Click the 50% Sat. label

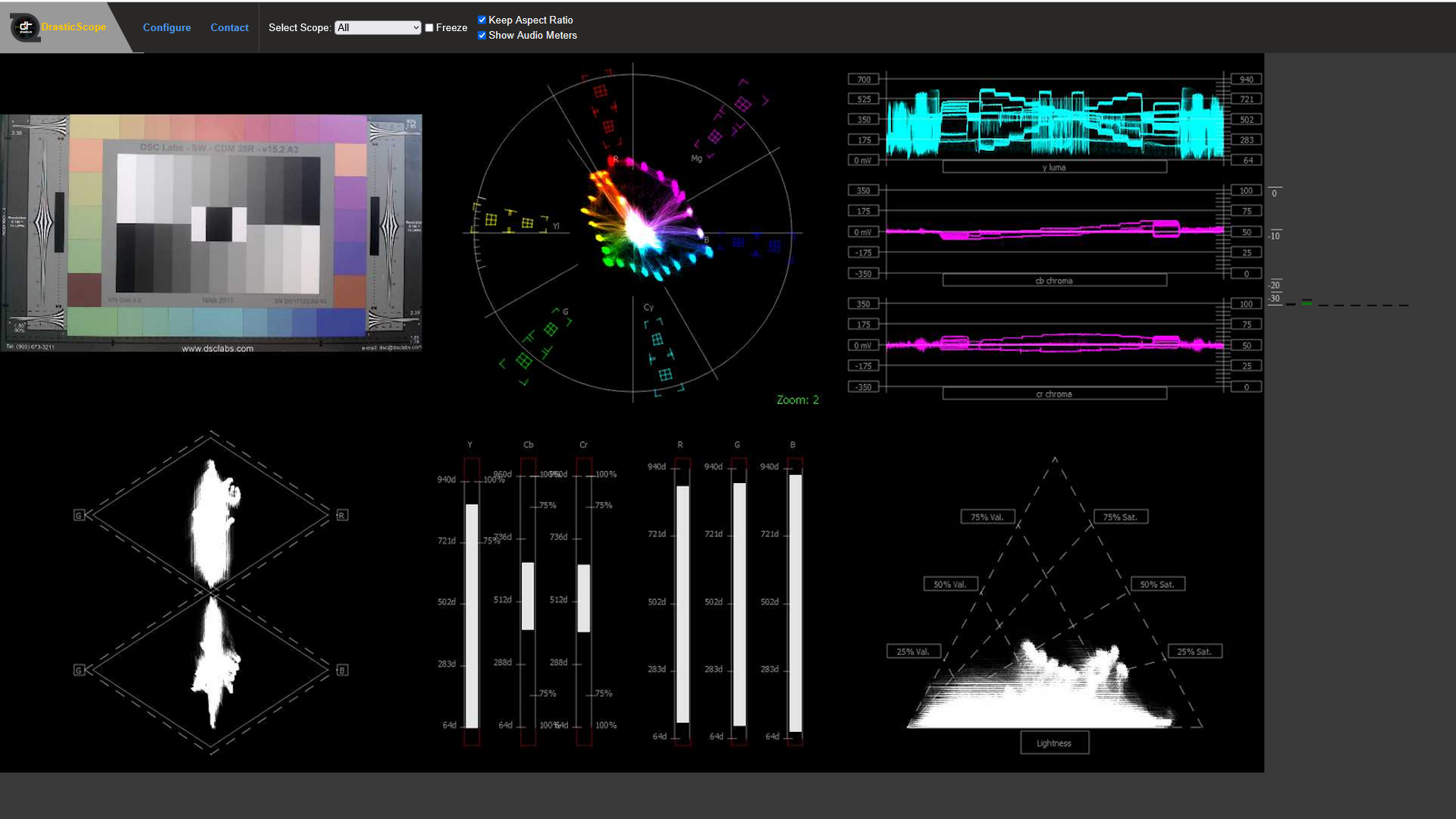click(x=1157, y=585)
